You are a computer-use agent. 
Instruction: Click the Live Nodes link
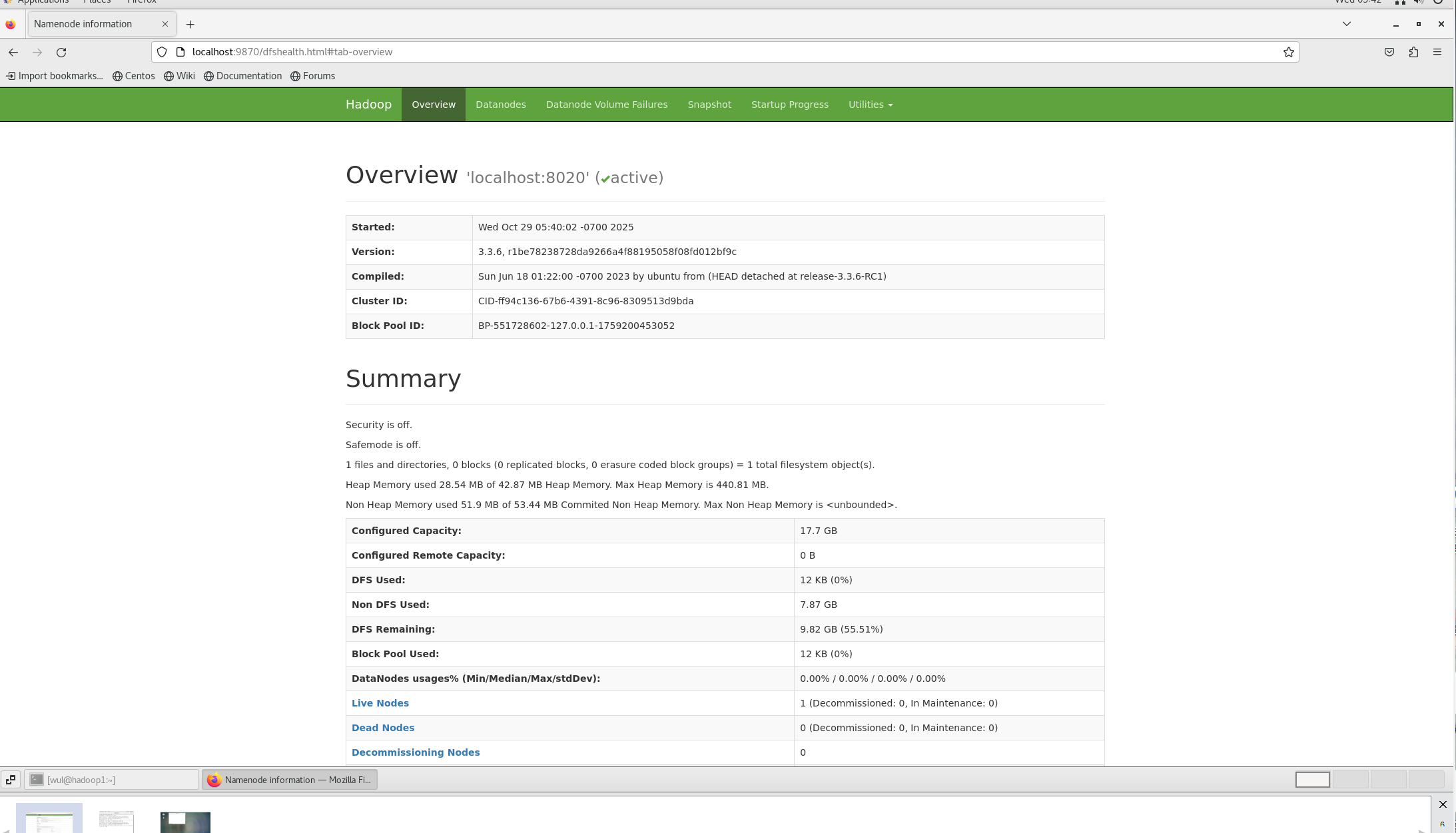(x=380, y=703)
